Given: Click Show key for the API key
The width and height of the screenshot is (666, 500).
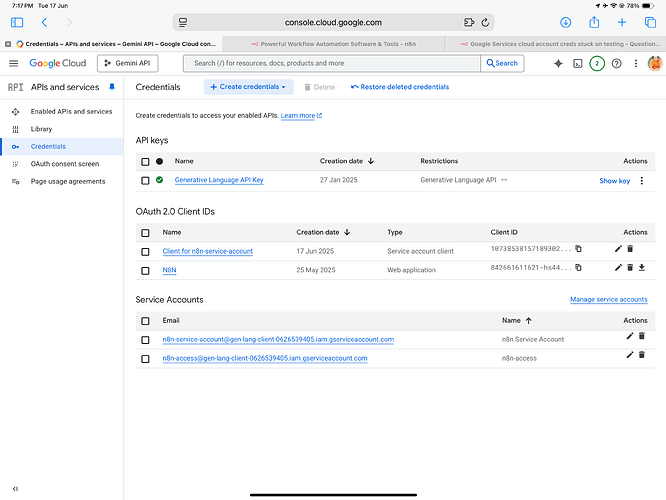Looking at the screenshot, I should pyautogui.click(x=615, y=181).
